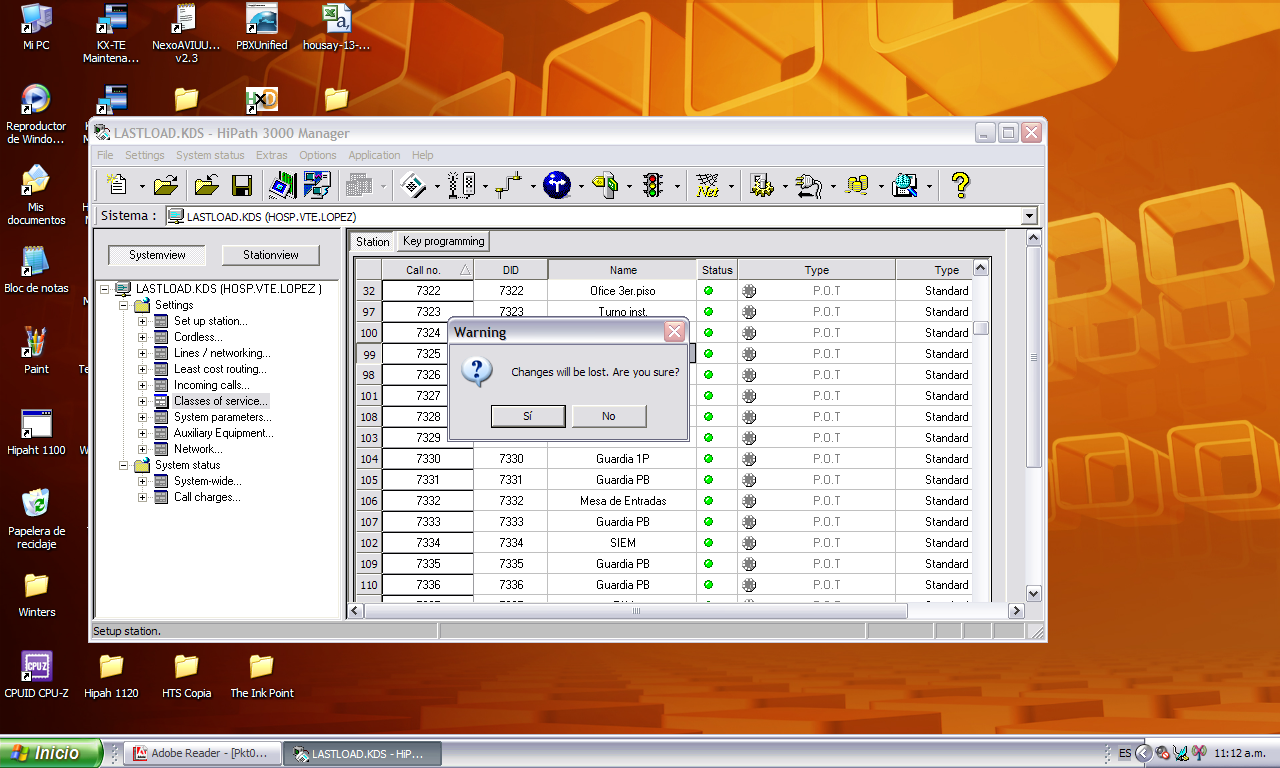1280x768 pixels.
Task: Select the Station tab
Action: (373, 242)
